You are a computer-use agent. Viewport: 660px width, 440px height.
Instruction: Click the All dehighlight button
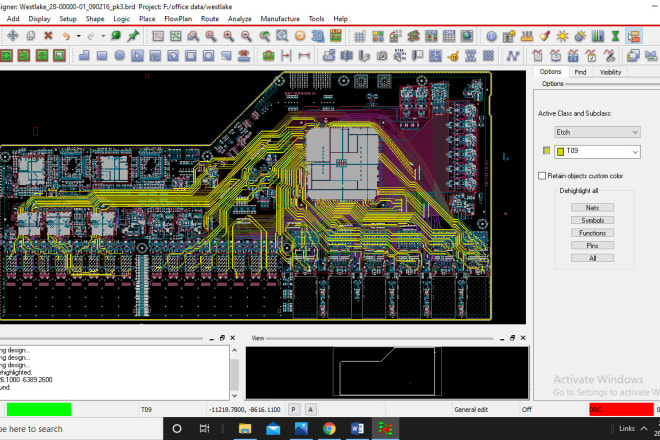coord(592,258)
